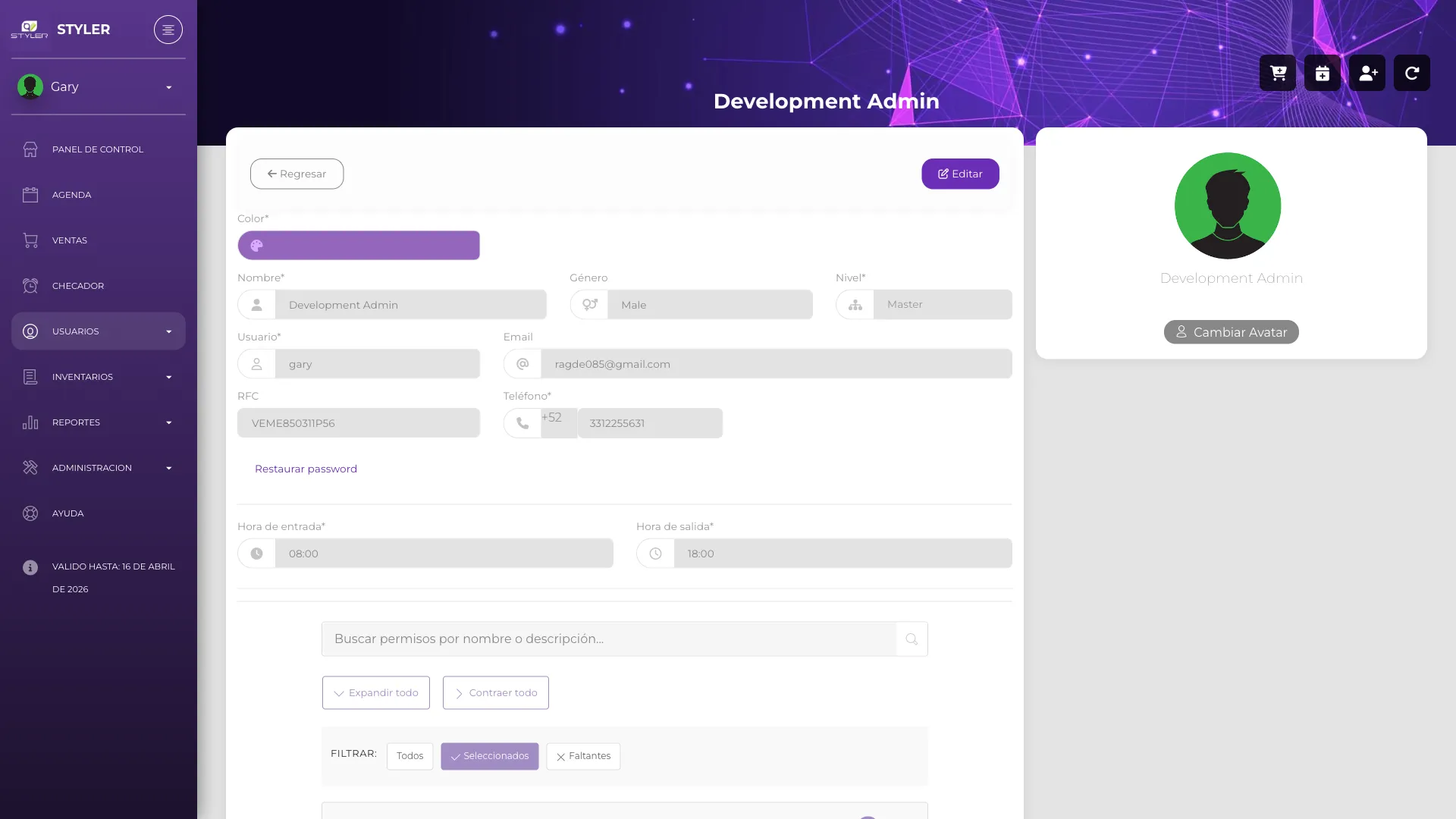Open the Género Male dropdown
This screenshot has width=1456, height=819.
point(711,305)
